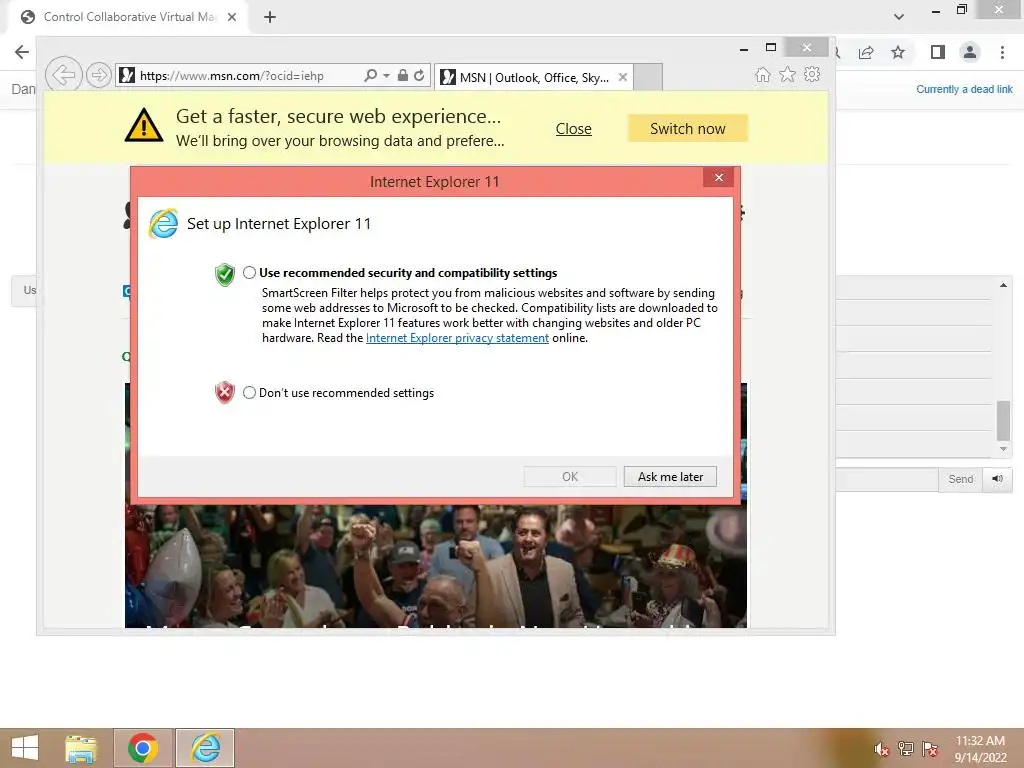1024x768 pixels.
Task: Click the Send button in chat
Action: coord(961,479)
